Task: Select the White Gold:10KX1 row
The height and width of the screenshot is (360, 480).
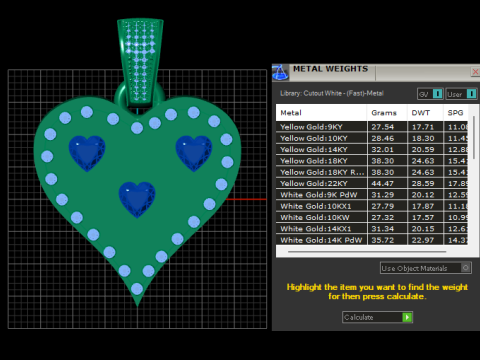Action: click(372, 206)
